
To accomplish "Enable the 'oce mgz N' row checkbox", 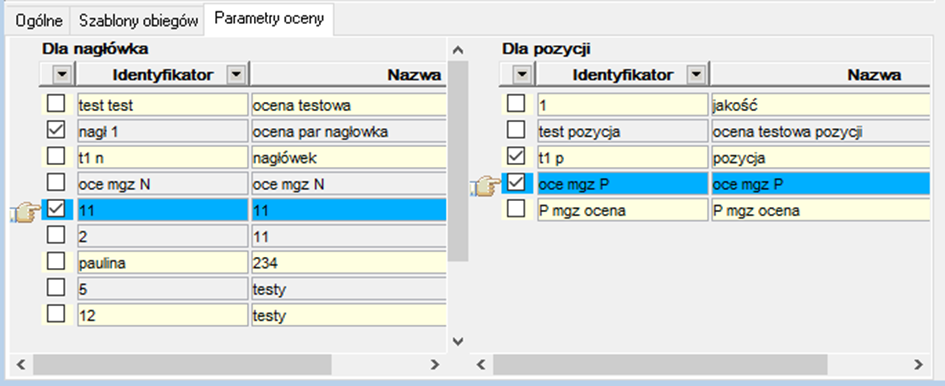I will (x=56, y=183).
